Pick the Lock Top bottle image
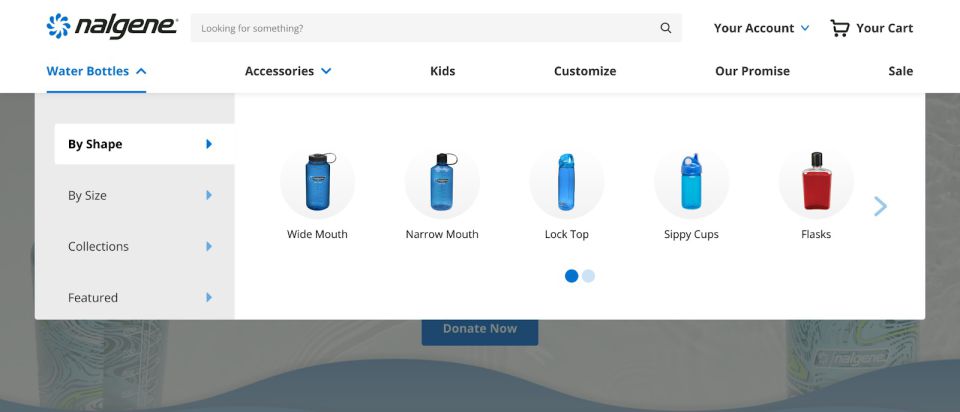960x412 pixels. click(x=566, y=182)
